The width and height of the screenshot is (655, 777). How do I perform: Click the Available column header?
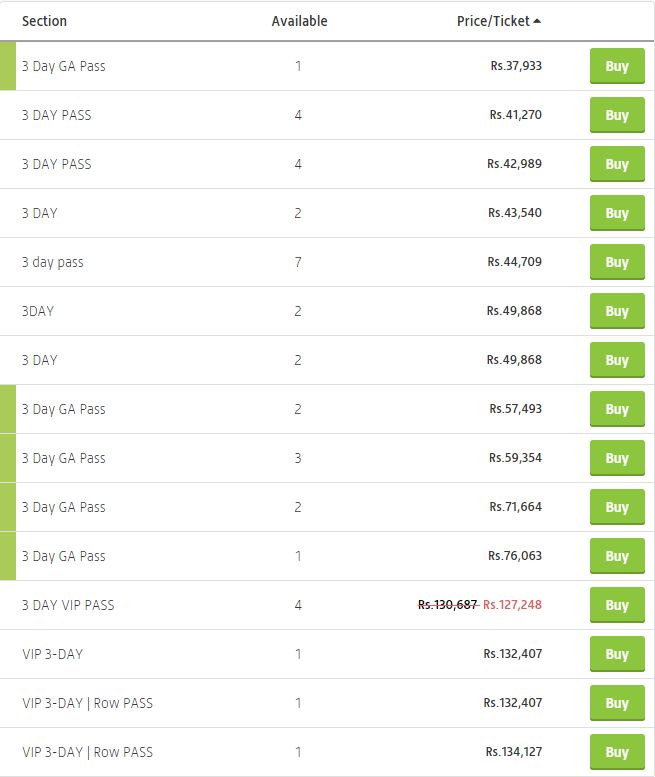[299, 21]
